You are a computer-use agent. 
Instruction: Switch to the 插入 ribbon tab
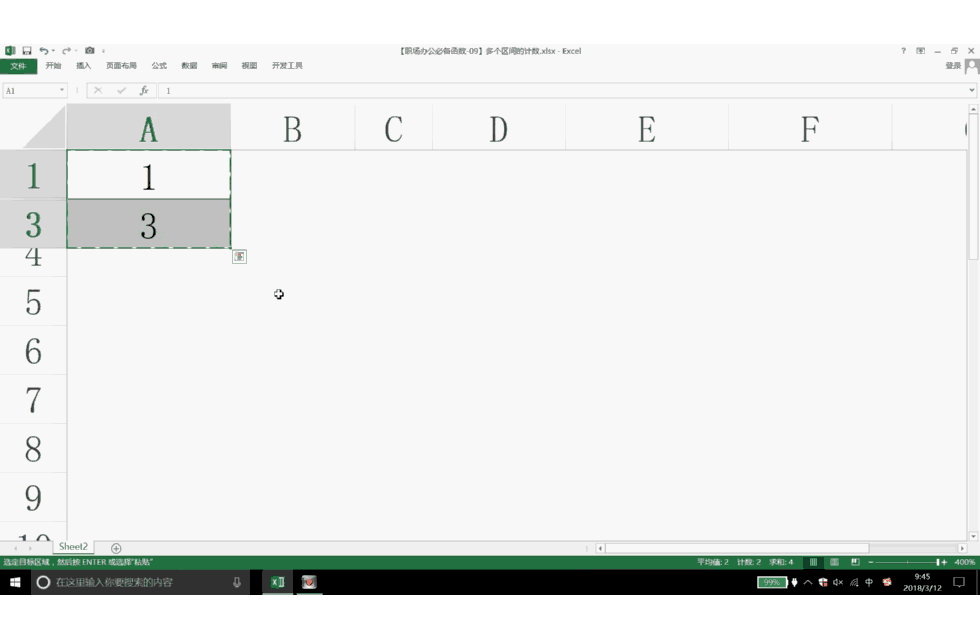click(83, 66)
